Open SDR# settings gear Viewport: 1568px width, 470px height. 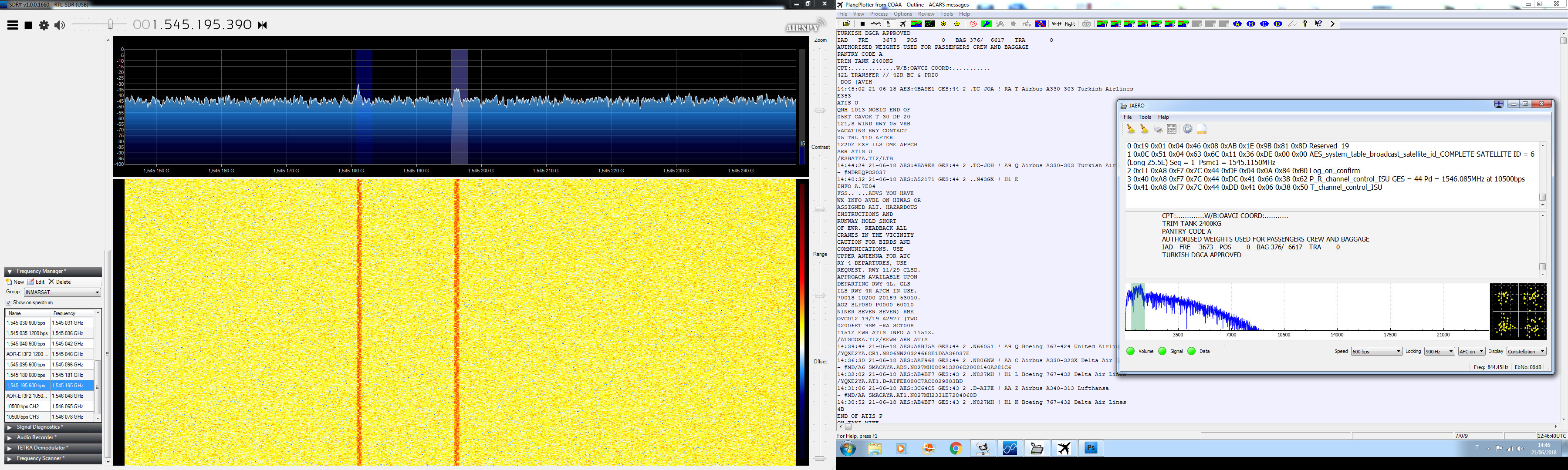point(44,25)
